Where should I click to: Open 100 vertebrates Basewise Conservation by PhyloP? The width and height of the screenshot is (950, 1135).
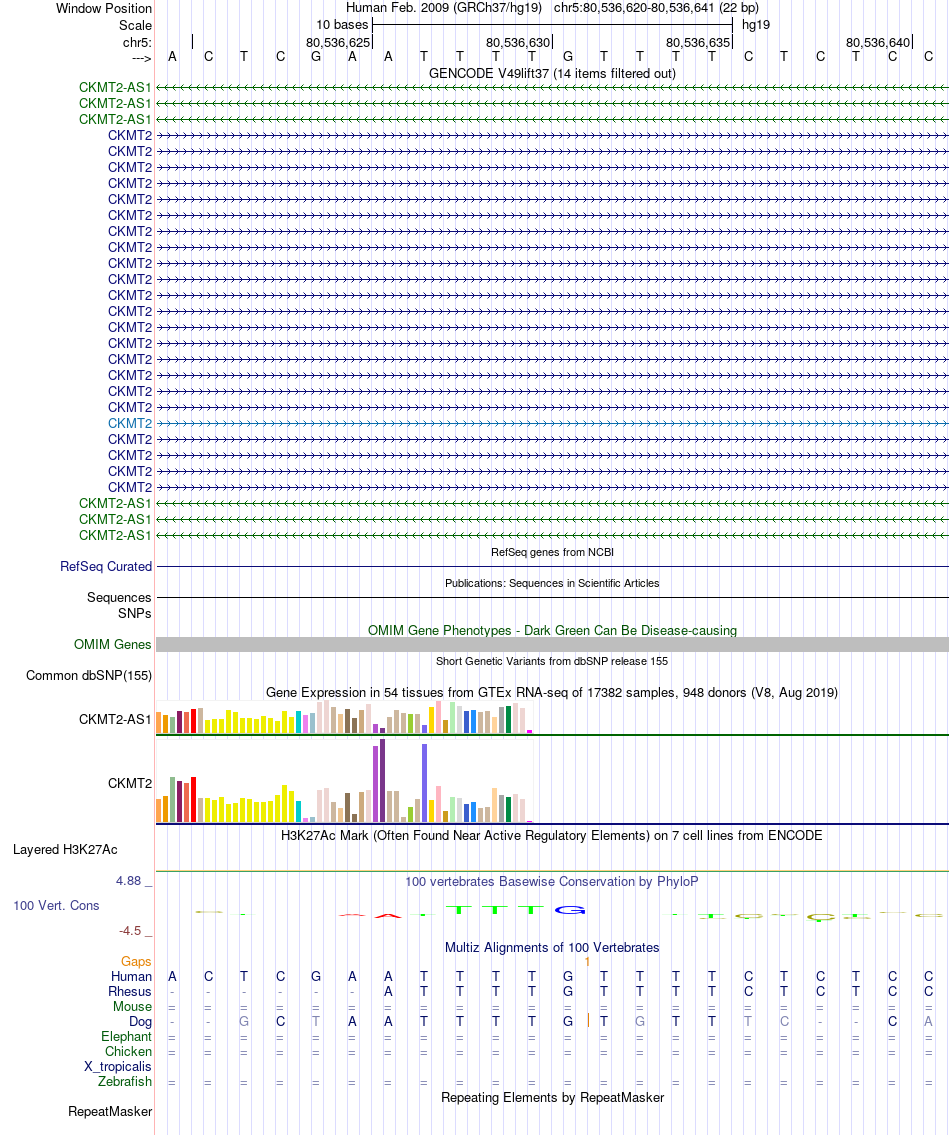click(x=552, y=882)
